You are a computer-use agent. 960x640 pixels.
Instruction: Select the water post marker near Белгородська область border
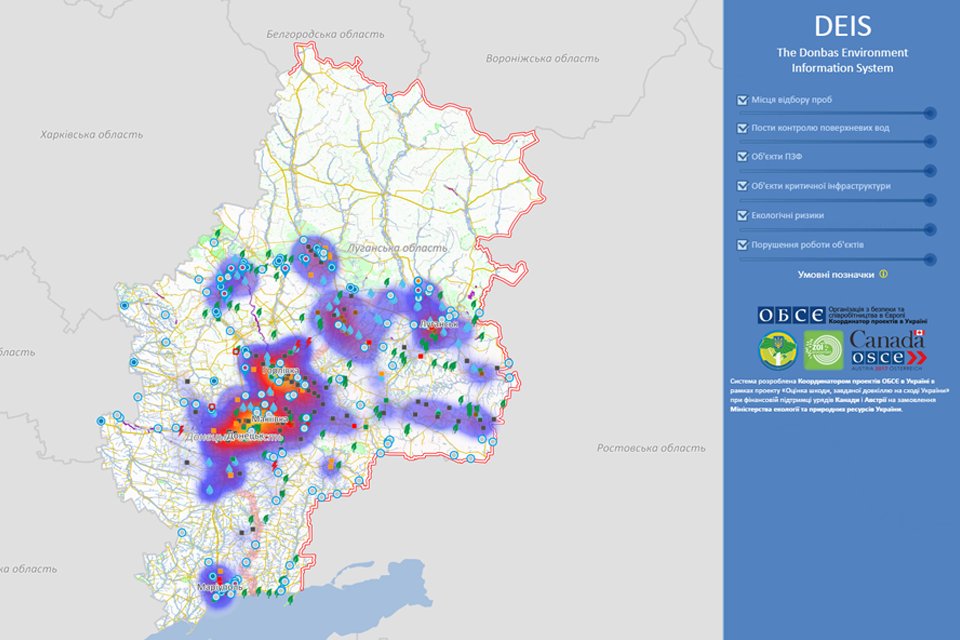coord(389,99)
